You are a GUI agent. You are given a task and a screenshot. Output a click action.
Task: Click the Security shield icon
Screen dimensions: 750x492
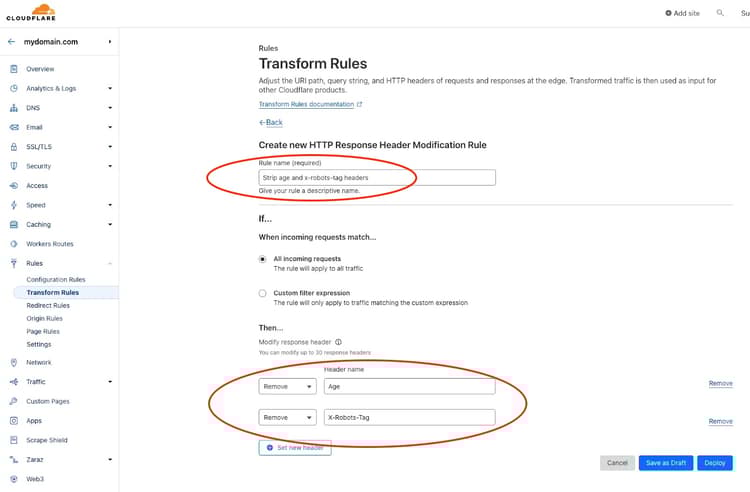(14, 166)
